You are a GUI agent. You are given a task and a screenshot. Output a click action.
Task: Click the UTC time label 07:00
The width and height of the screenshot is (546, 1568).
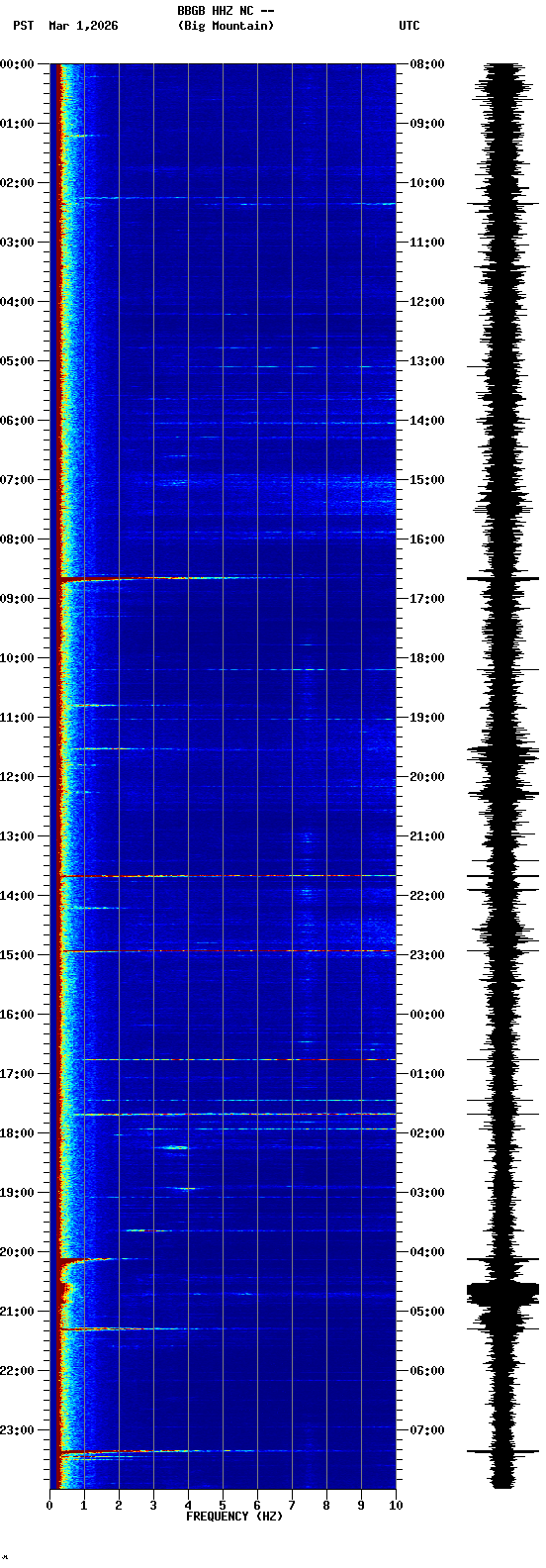pyautogui.click(x=427, y=1430)
